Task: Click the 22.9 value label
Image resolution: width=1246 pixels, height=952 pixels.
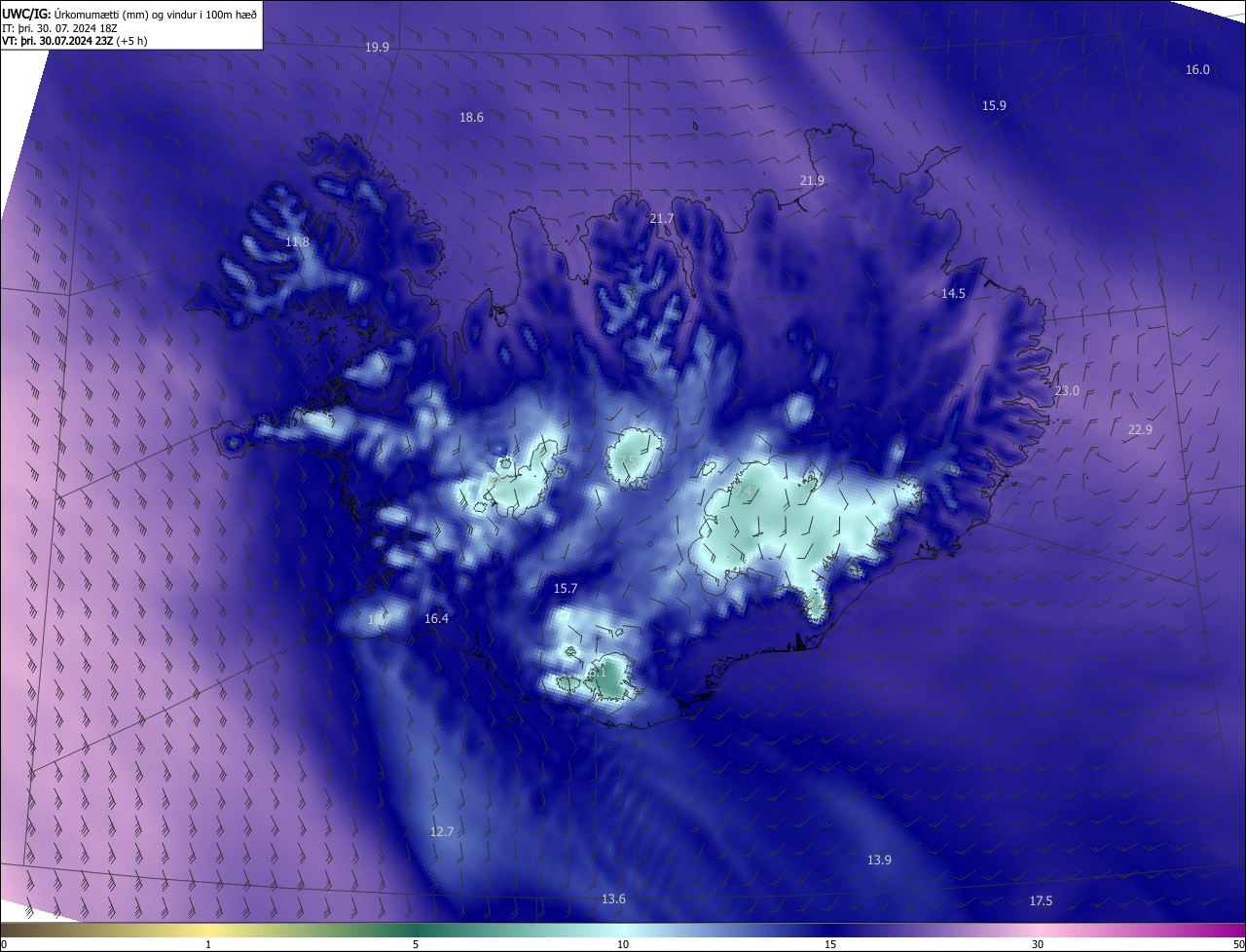Action: click(x=1140, y=429)
